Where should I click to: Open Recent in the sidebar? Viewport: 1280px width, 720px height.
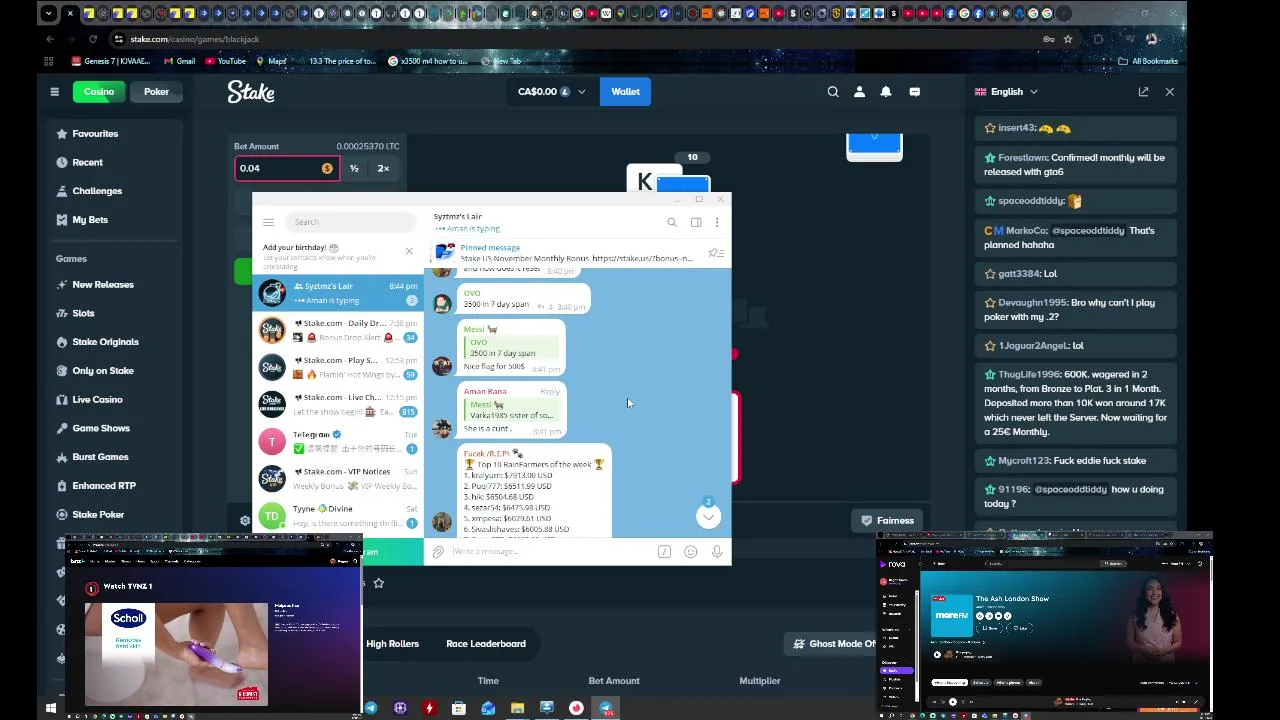pos(87,162)
